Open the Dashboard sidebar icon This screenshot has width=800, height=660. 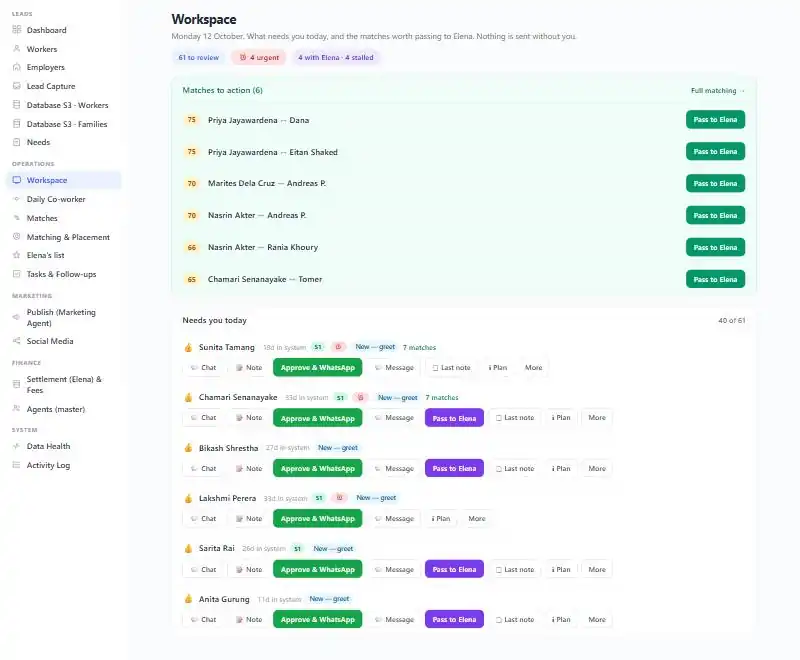[17, 30]
